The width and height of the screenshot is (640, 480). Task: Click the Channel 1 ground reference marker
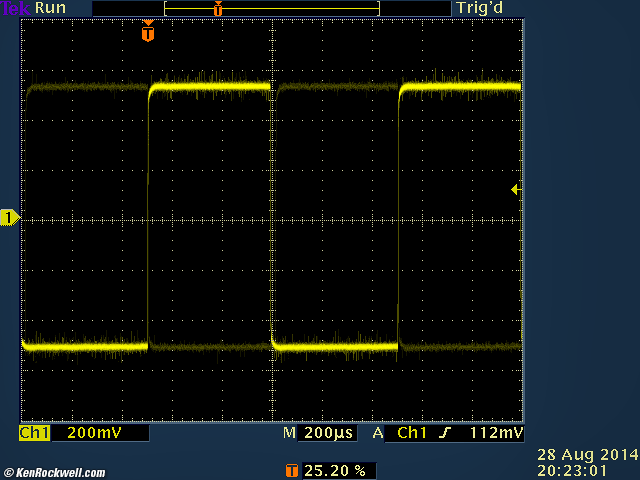tap(9, 218)
